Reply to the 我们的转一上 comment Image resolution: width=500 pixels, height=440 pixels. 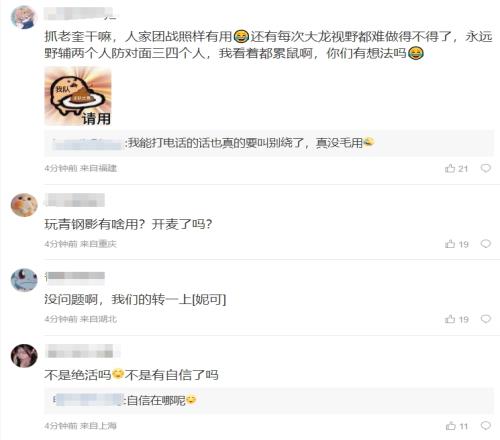point(486,319)
